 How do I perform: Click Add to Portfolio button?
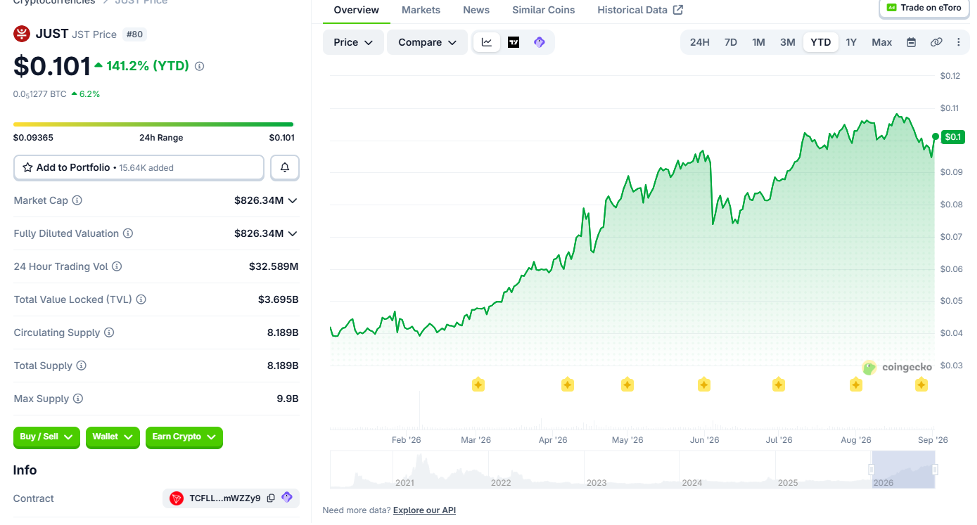[139, 168]
